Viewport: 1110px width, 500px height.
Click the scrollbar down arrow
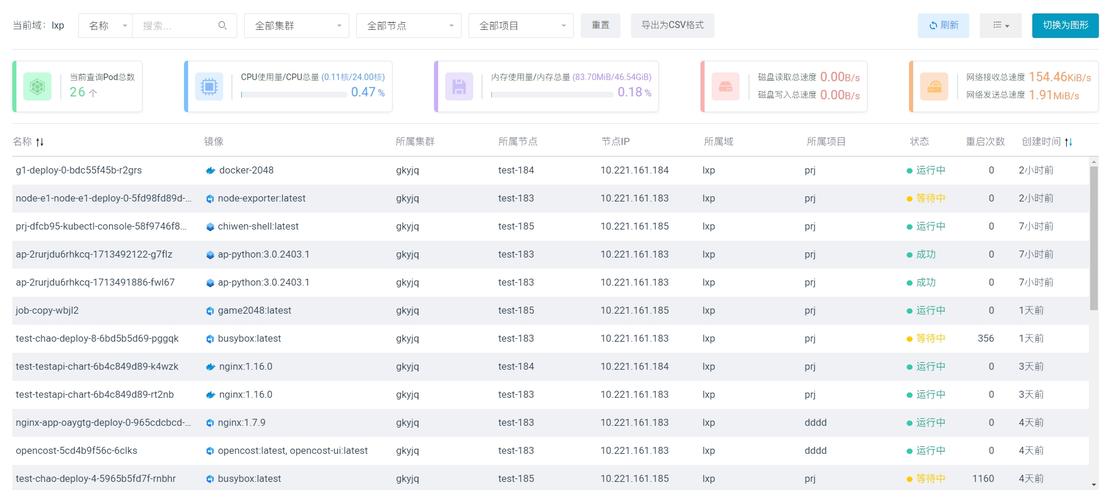[x=1094, y=484]
